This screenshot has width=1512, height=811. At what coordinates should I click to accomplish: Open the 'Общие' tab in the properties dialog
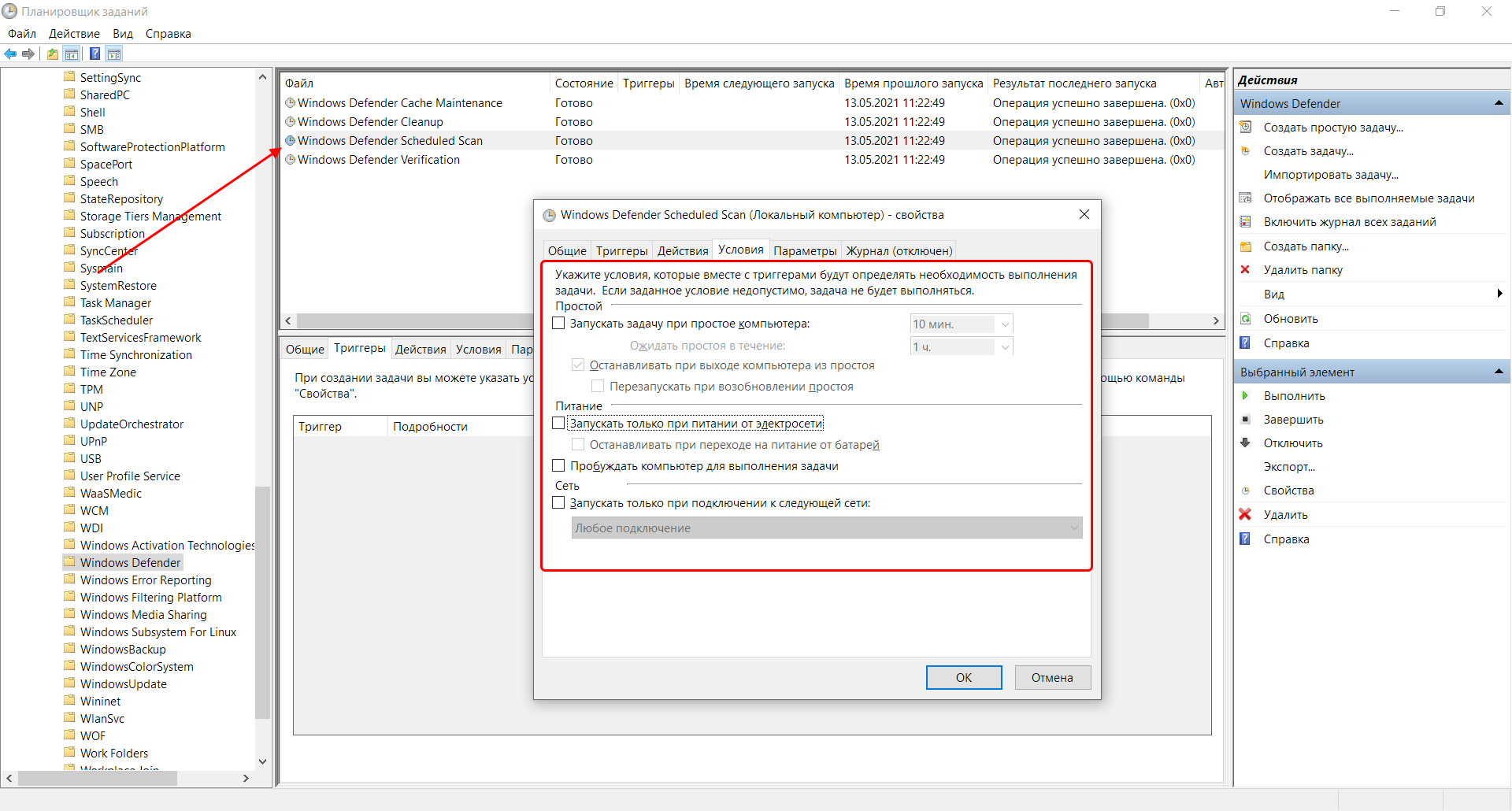[x=567, y=250]
